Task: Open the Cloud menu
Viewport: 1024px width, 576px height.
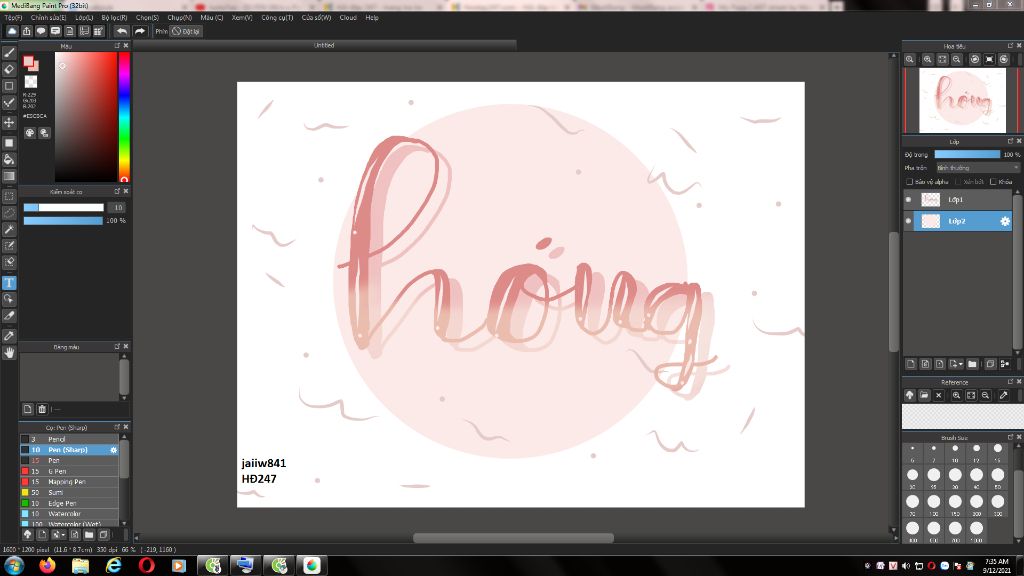Action: point(348,18)
